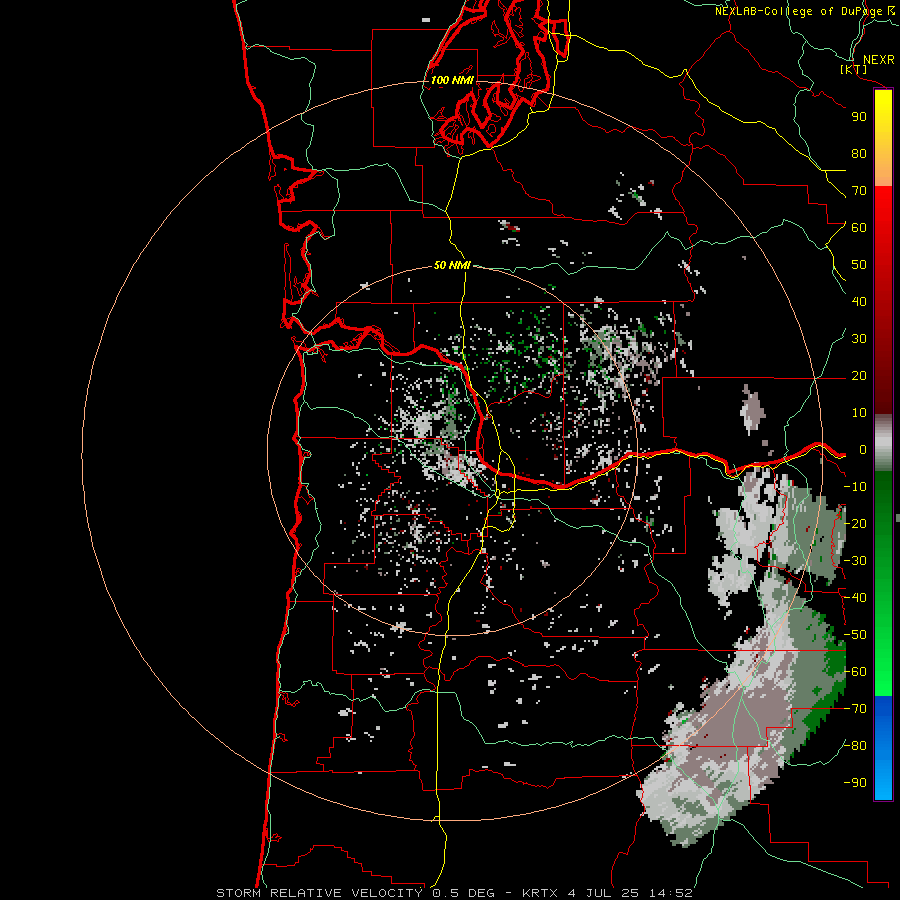This screenshot has height=900, width=900.
Task: Click the -50 value on velocity scale
Action: click(855, 635)
